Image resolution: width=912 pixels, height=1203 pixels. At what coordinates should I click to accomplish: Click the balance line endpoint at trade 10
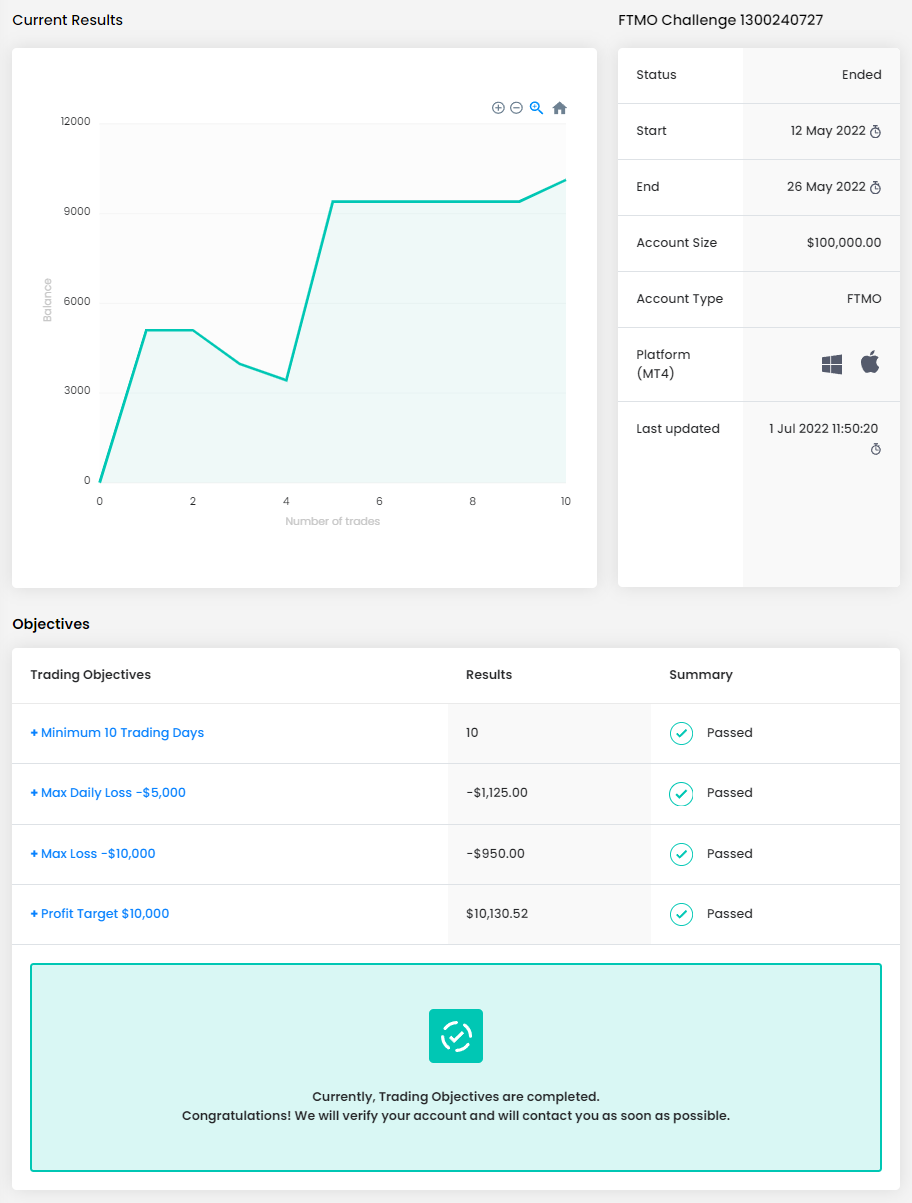pyautogui.click(x=565, y=180)
